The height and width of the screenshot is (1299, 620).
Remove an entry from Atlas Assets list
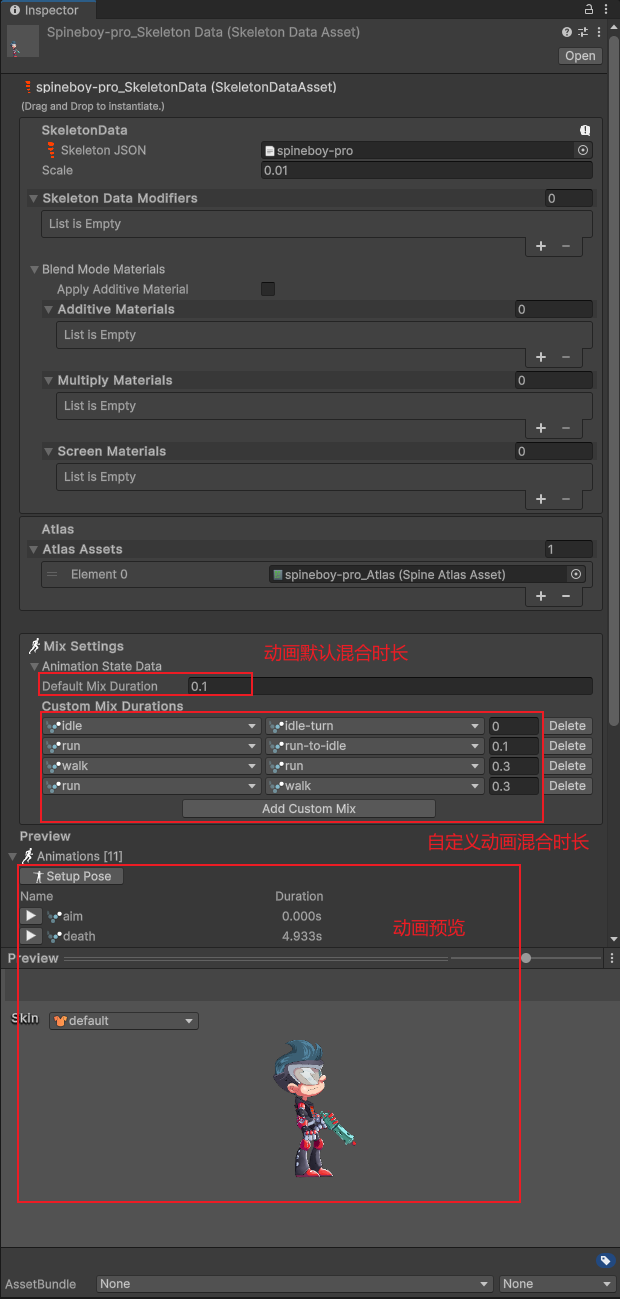coord(566,596)
